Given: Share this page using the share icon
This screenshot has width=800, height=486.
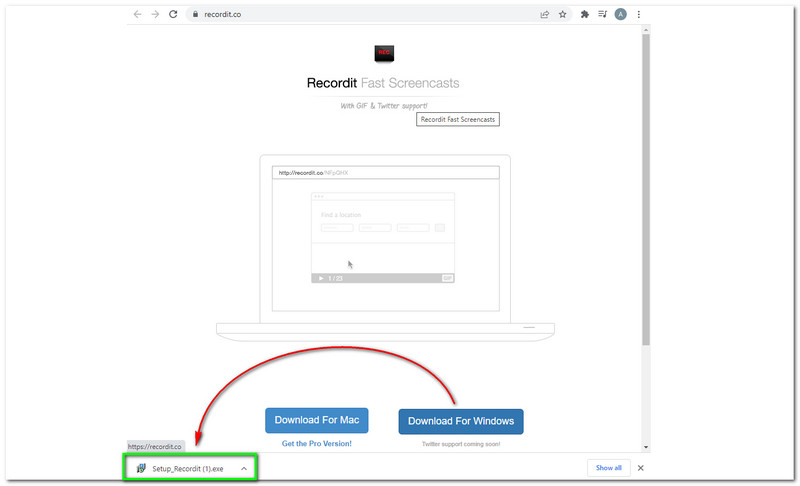Looking at the screenshot, I should 544,14.
